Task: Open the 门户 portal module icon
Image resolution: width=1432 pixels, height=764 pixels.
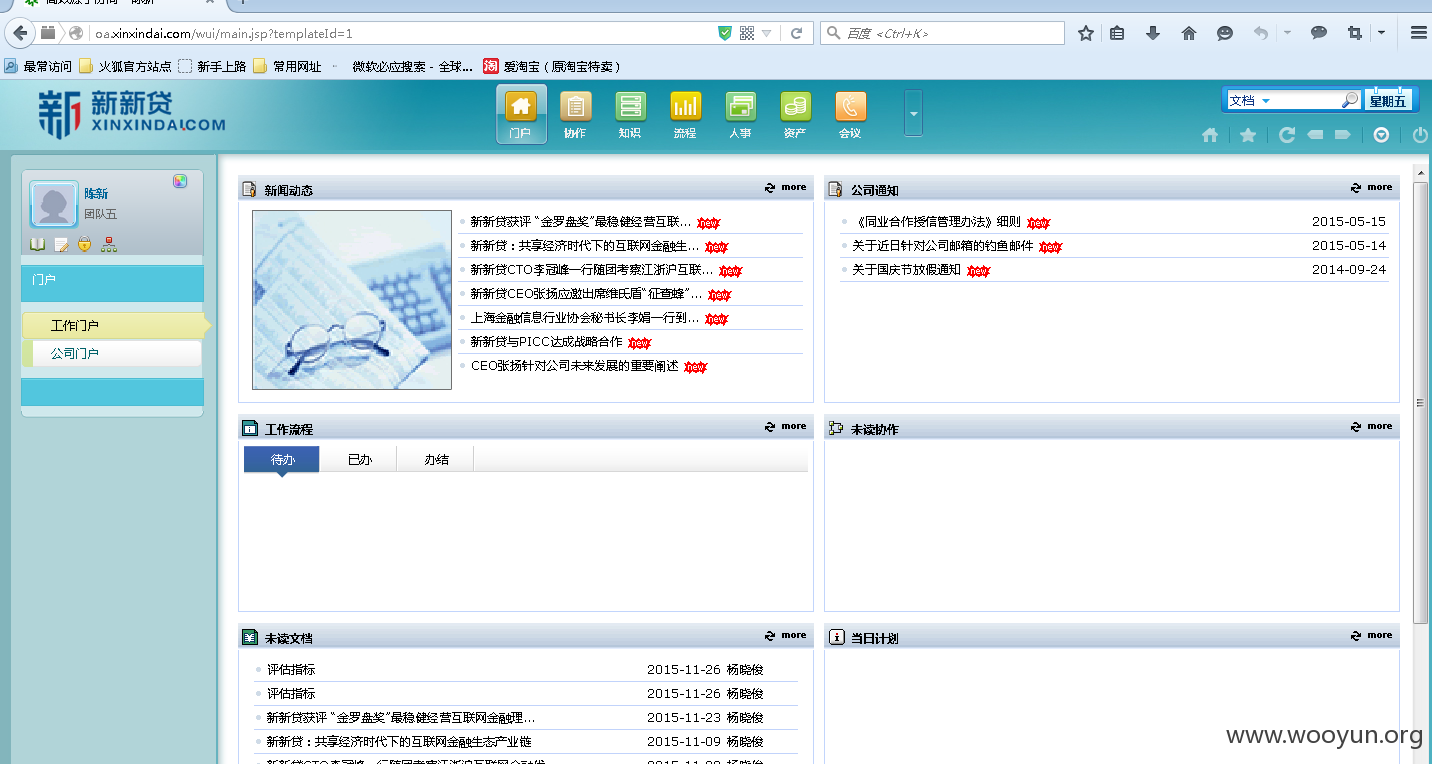Action: point(521,114)
